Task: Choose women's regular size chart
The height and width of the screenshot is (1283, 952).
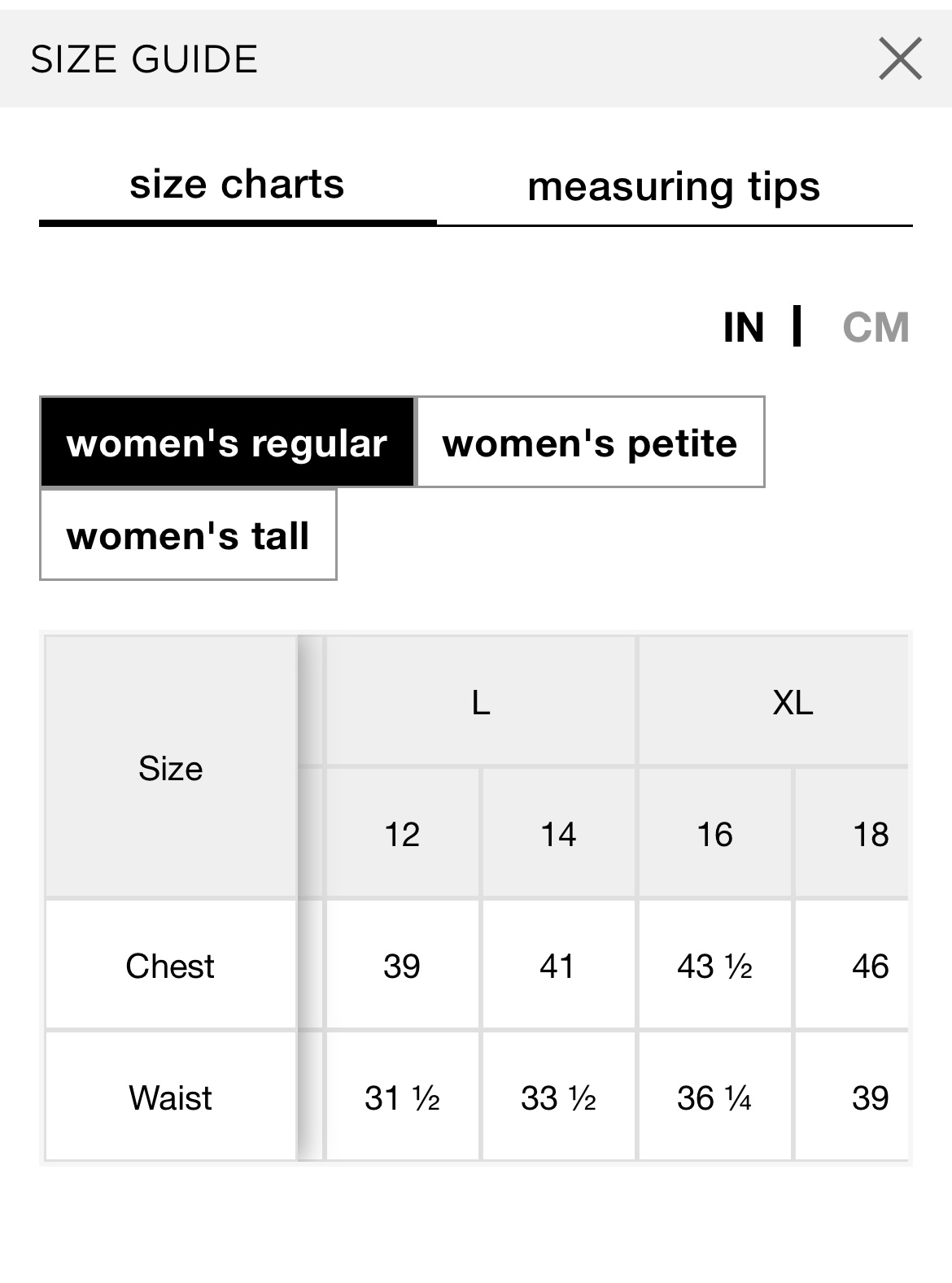Action: point(227,443)
